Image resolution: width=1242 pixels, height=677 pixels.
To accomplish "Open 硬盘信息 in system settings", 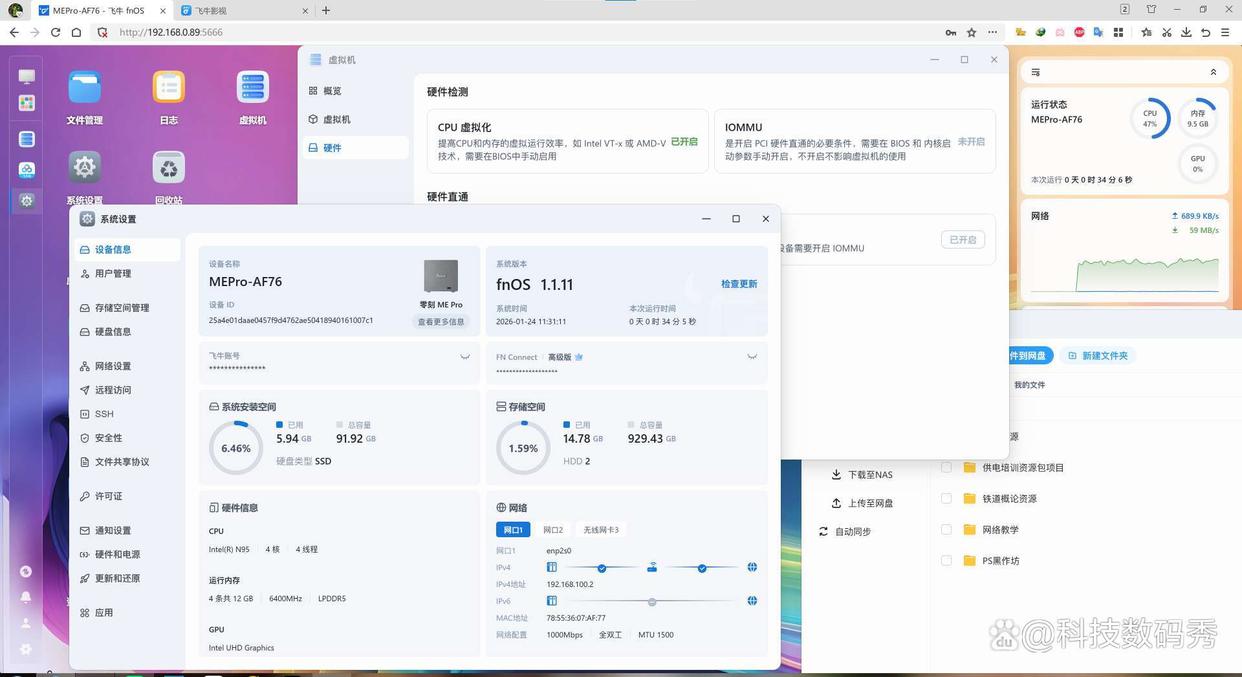I will (x=128, y=332).
